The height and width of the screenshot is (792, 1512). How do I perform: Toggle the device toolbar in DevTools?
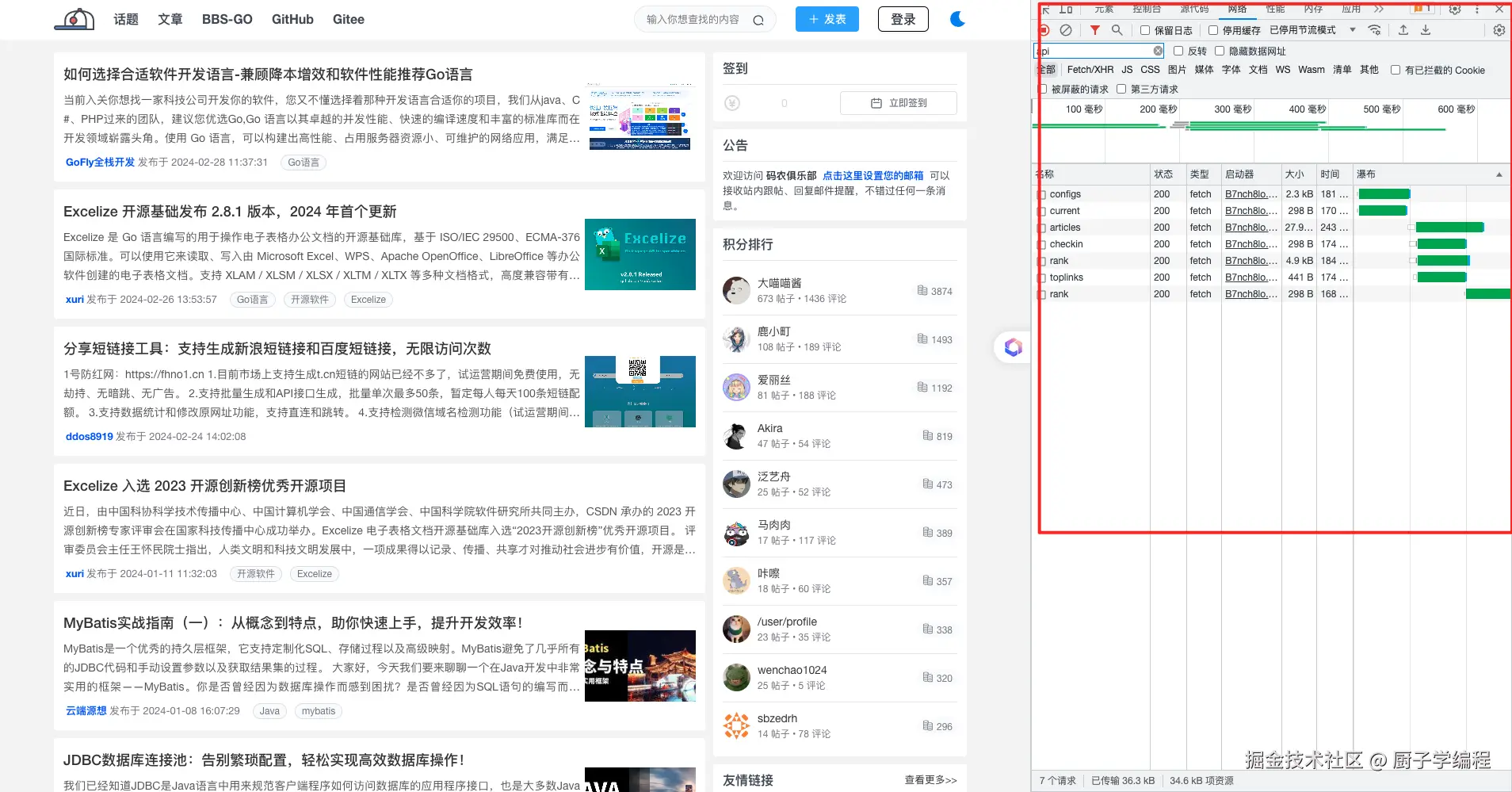click(x=1066, y=10)
